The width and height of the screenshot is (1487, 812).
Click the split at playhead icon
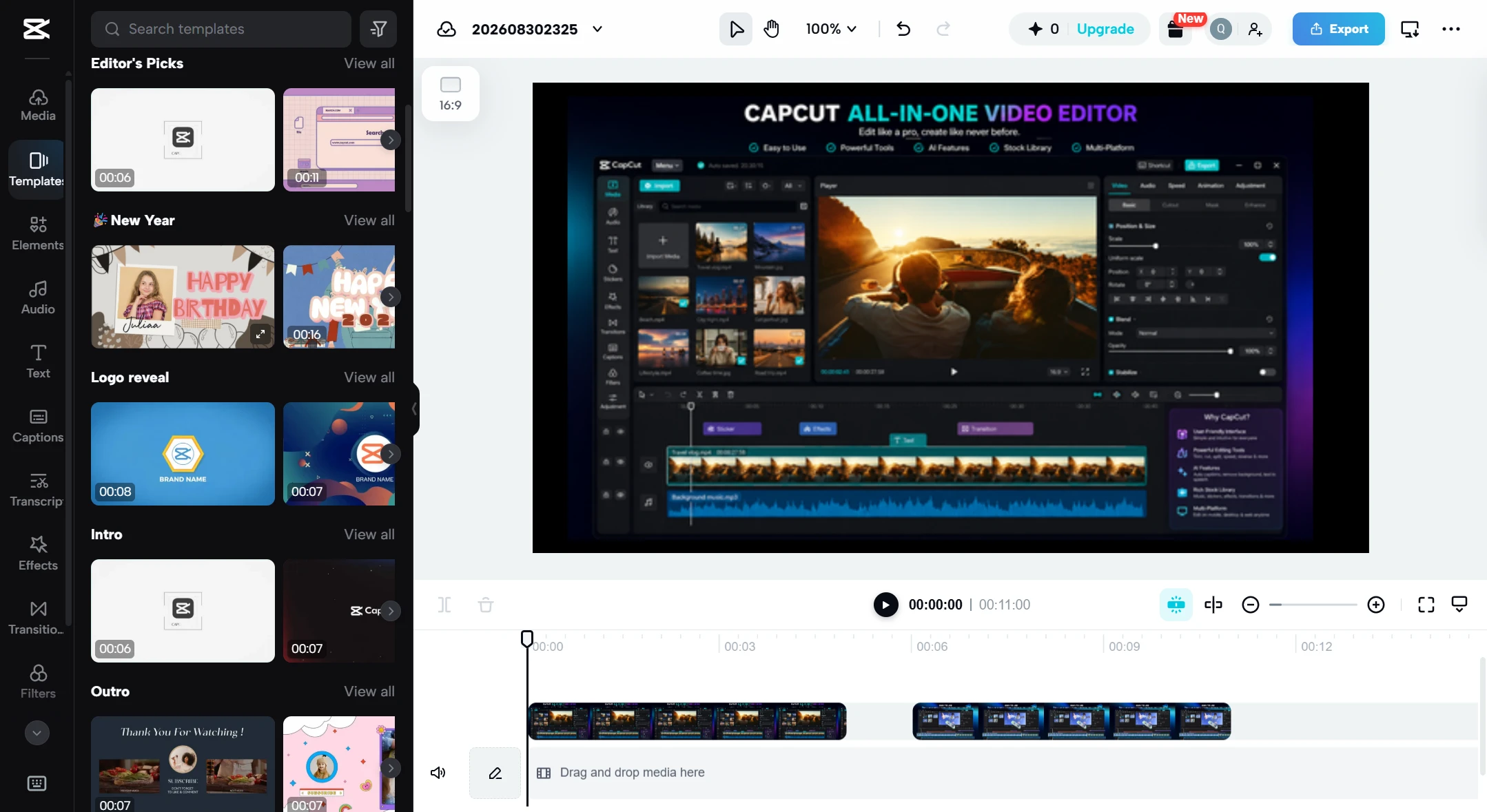point(1213,605)
